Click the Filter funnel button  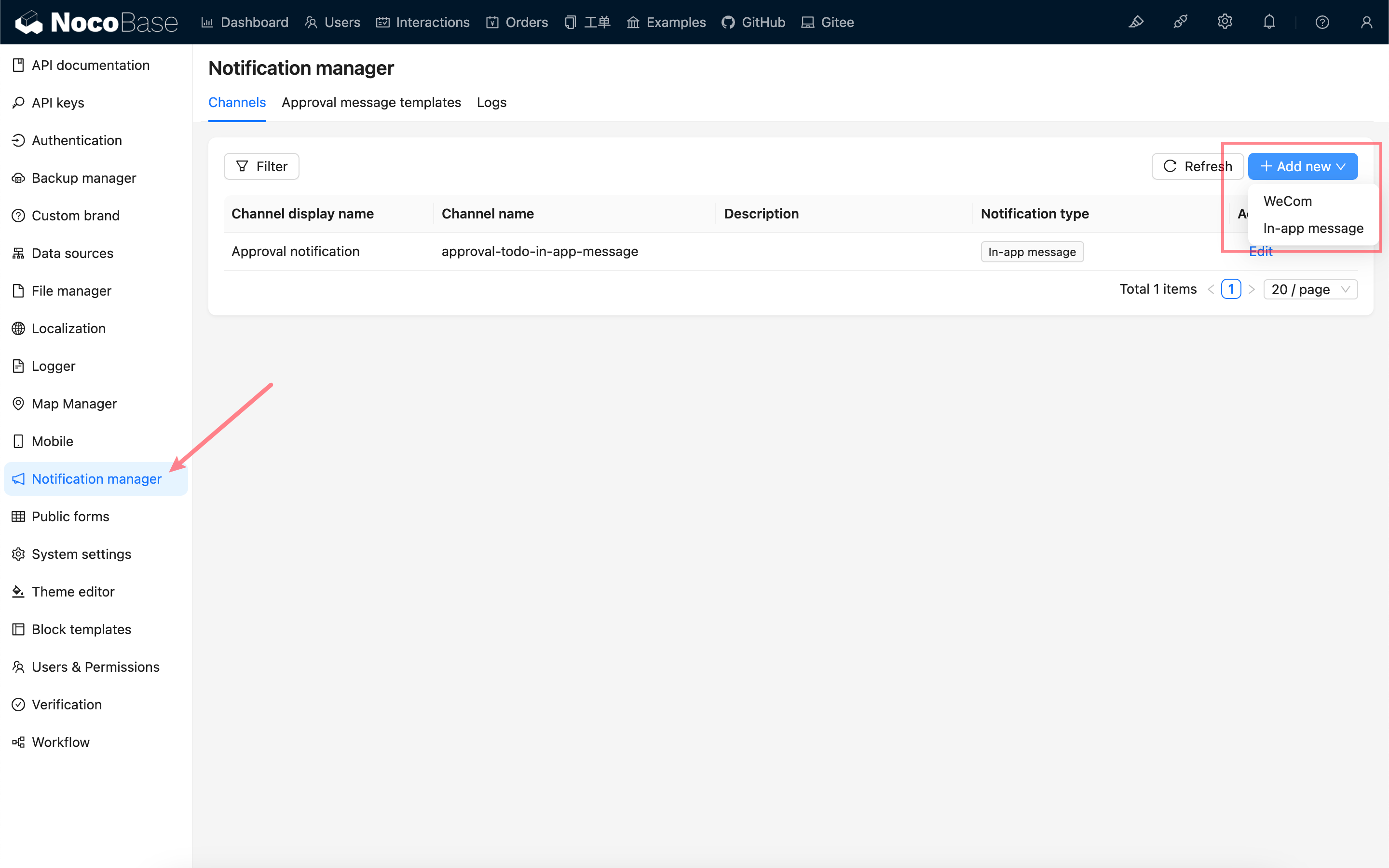(x=261, y=166)
